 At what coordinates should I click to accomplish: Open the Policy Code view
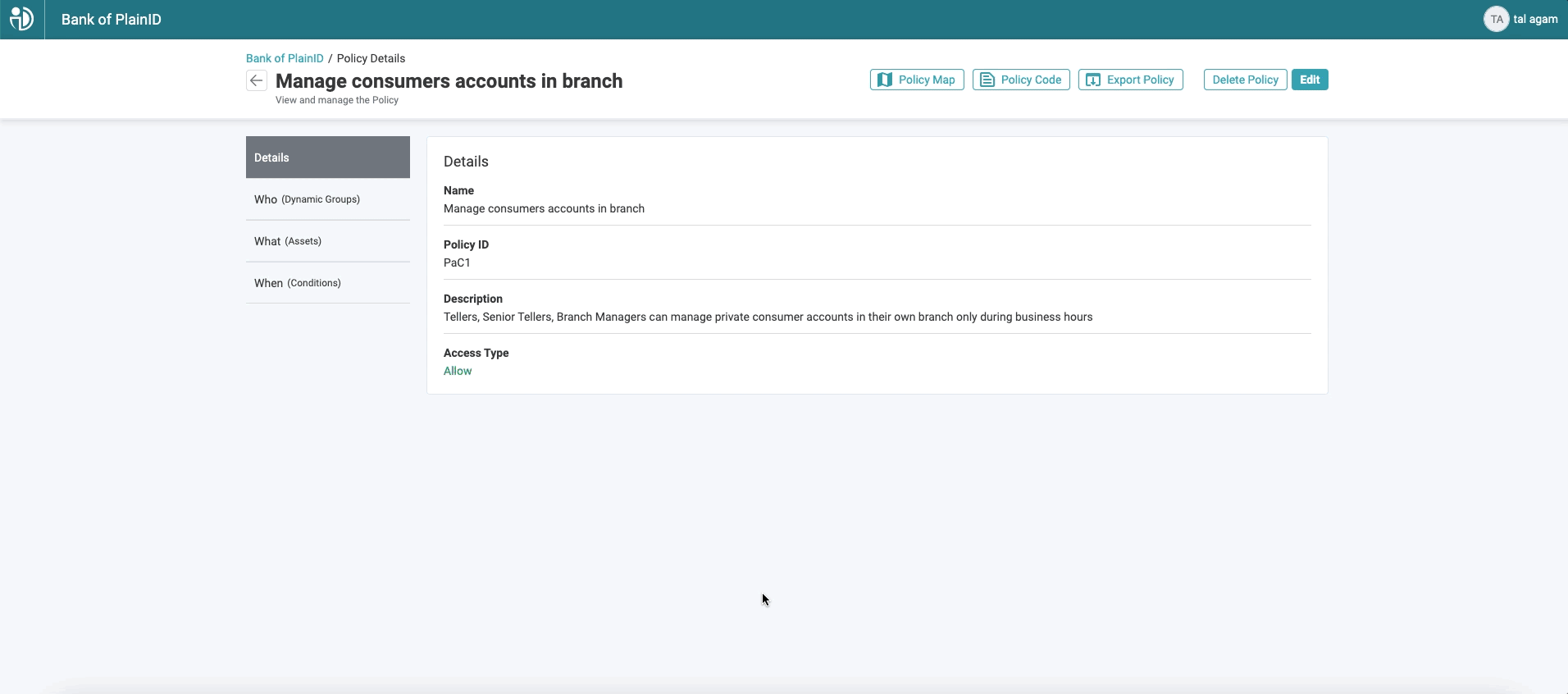[1021, 80]
